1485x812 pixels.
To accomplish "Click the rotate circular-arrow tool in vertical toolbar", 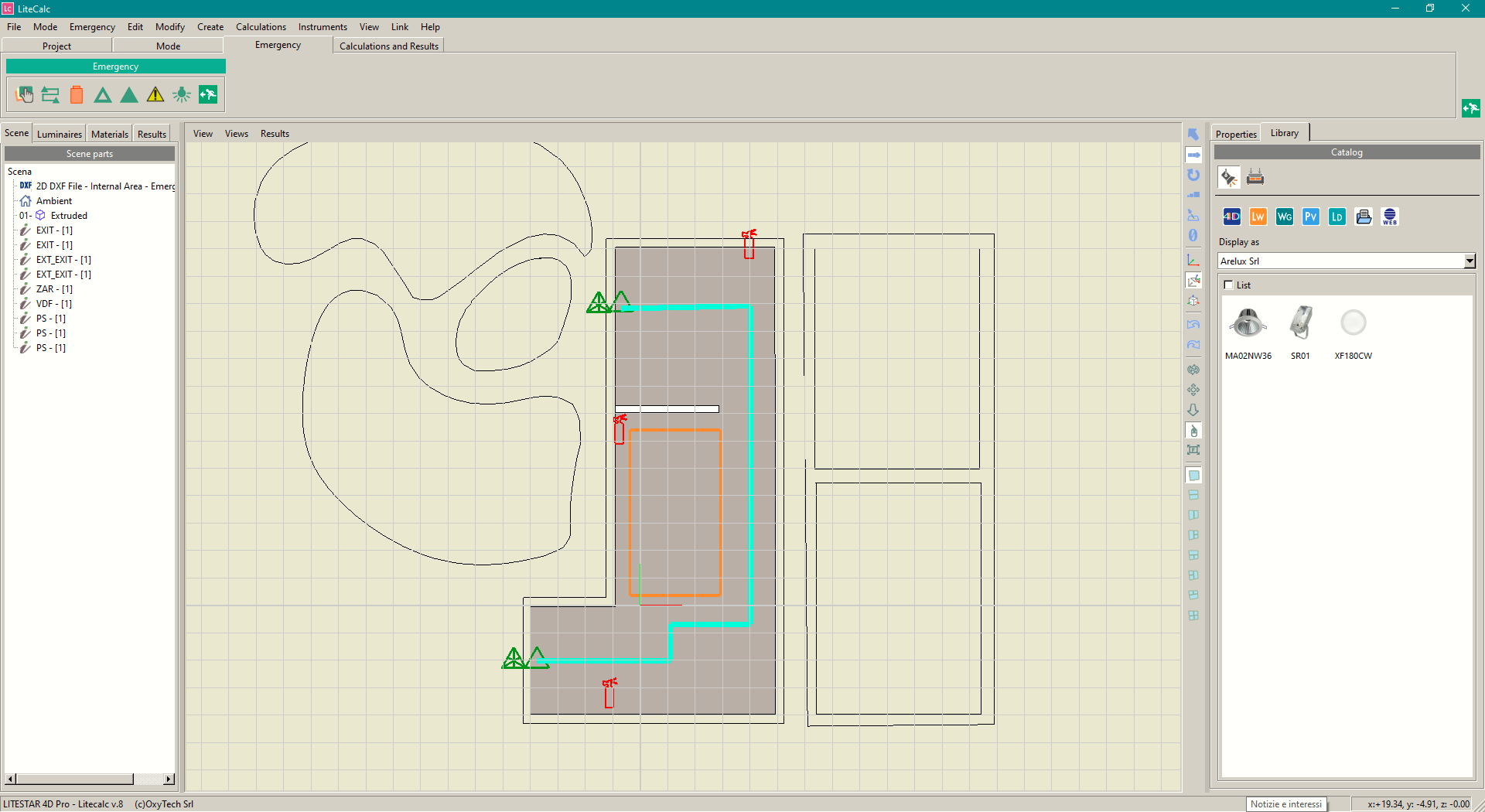I will pyautogui.click(x=1193, y=175).
